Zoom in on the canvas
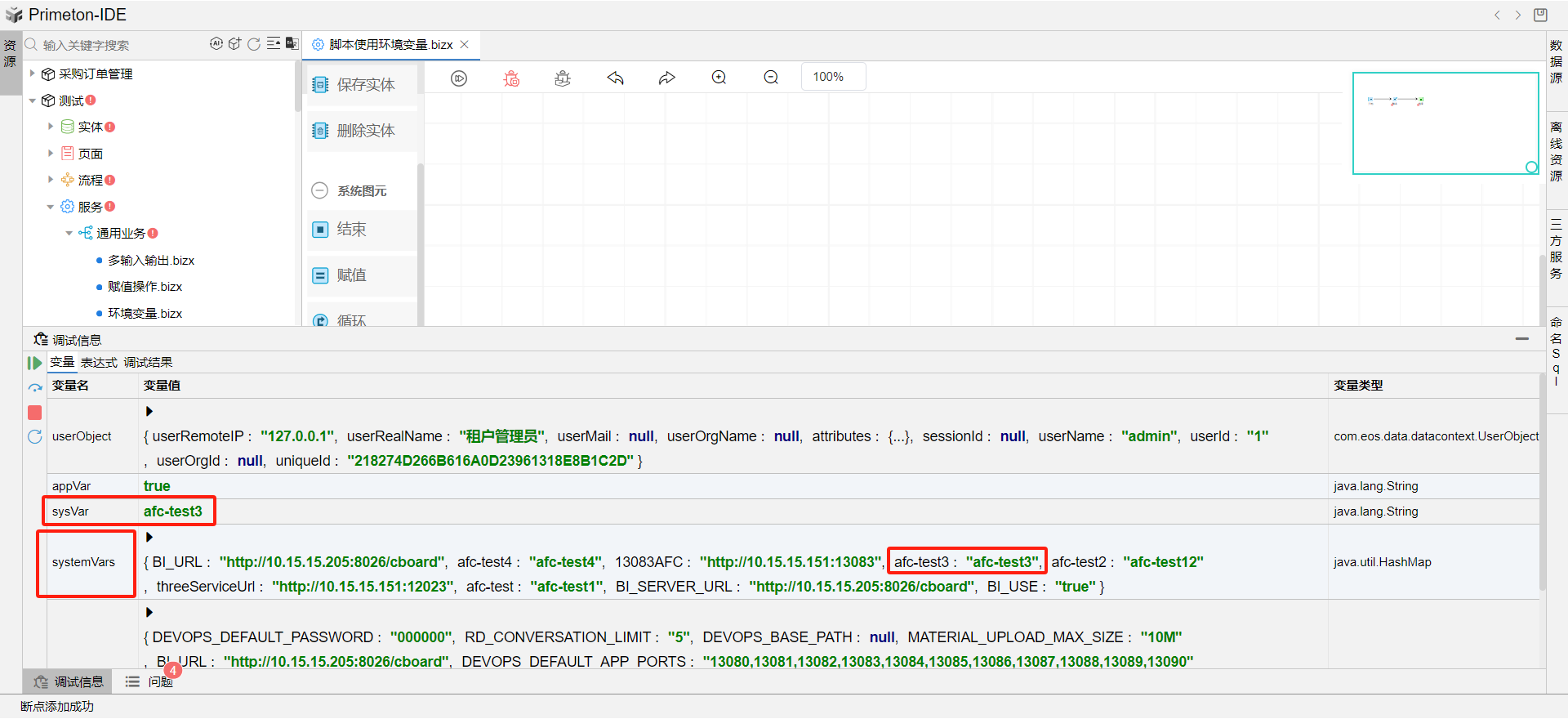The image size is (1568, 719). [x=719, y=78]
